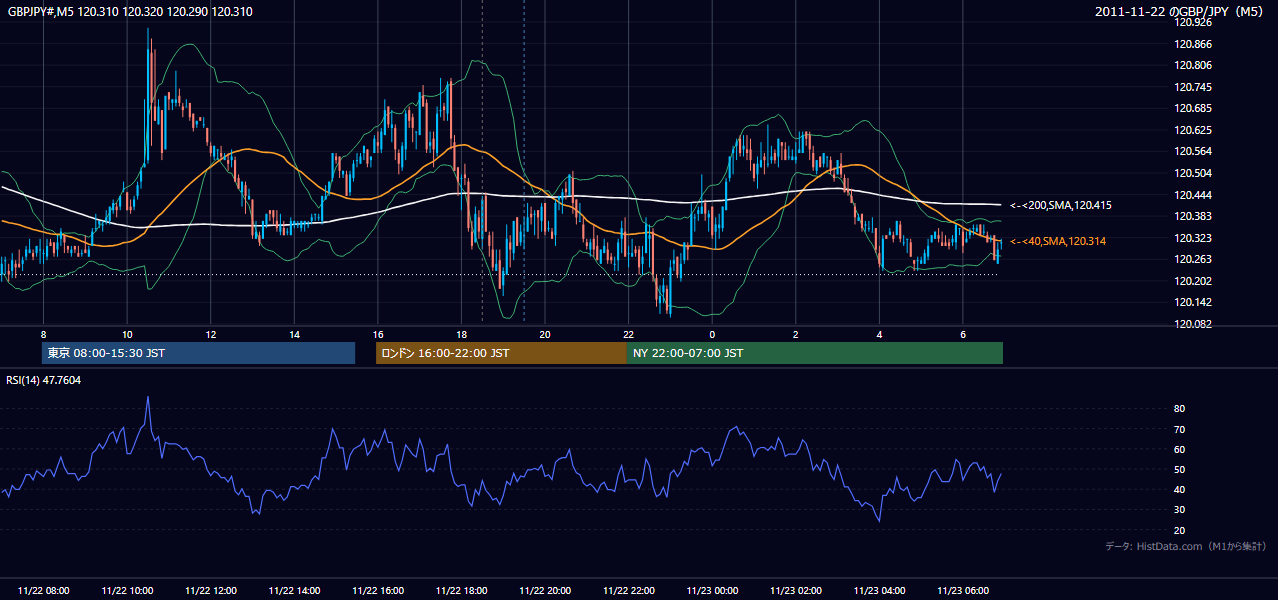Click price axis value 120.444
Image resolution: width=1278 pixels, height=600 pixels.
pyautogui.click(x=1193, y=195)
